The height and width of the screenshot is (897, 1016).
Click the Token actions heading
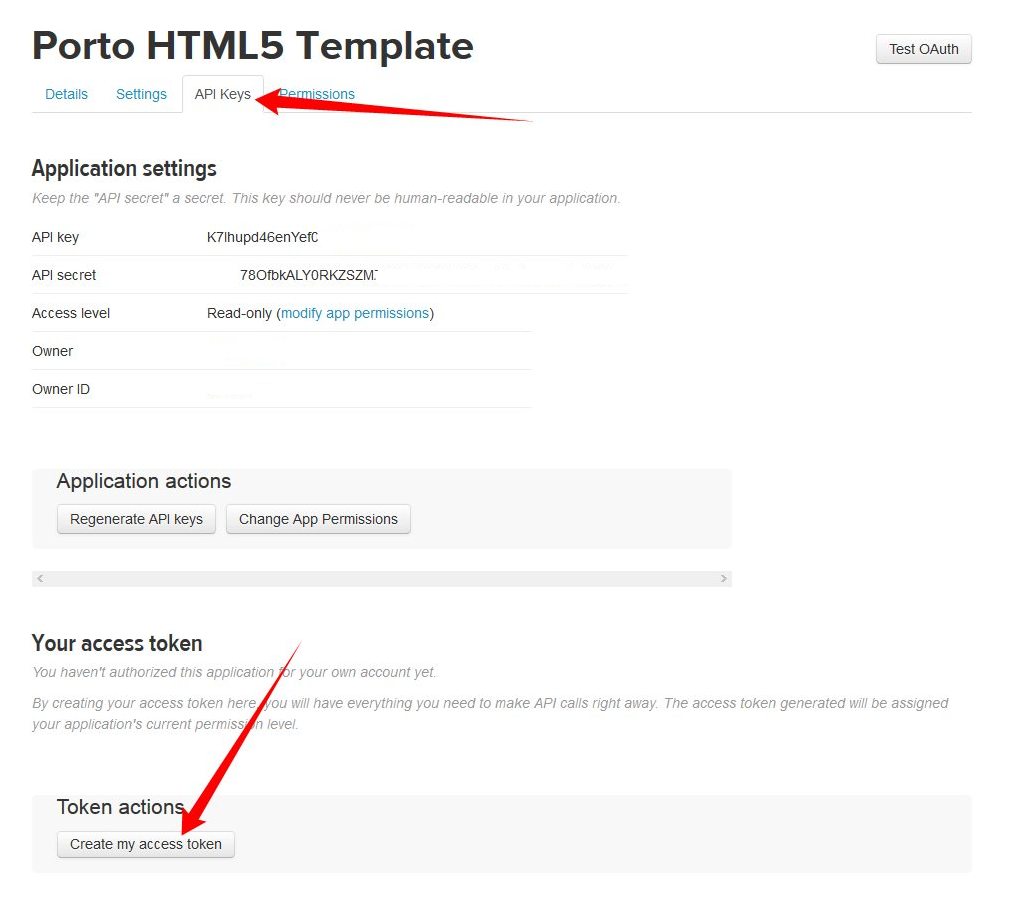(120, 807)
